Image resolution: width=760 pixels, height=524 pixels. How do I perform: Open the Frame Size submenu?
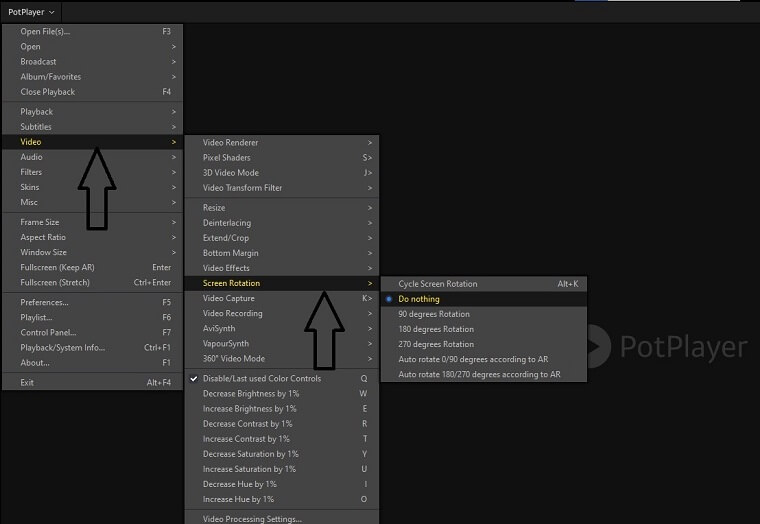click(x=93, y=222)
